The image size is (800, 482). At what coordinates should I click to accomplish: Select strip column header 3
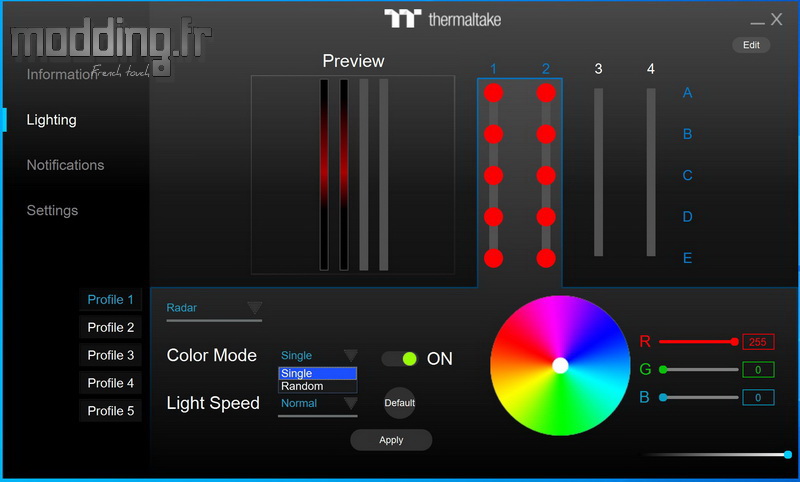[598, 69]
